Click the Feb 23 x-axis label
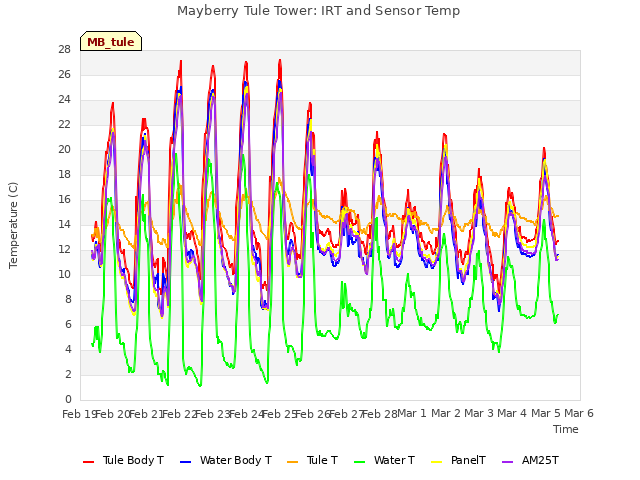 click(x=213, y=414)
